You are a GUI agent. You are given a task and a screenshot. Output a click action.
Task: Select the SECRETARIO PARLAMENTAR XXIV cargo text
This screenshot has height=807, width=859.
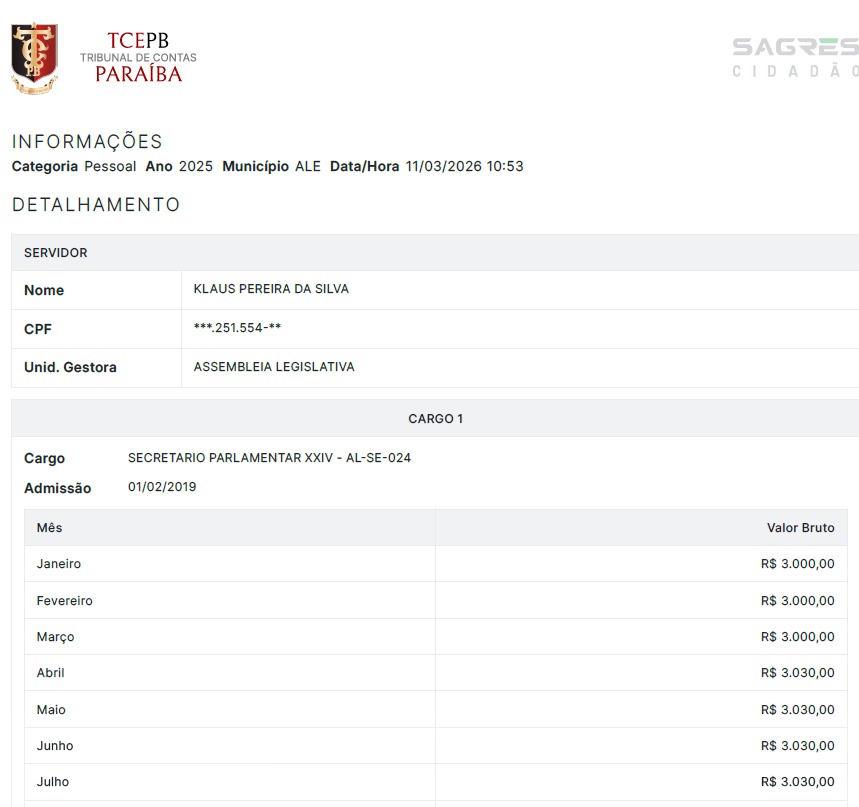(x=270, y=457)
